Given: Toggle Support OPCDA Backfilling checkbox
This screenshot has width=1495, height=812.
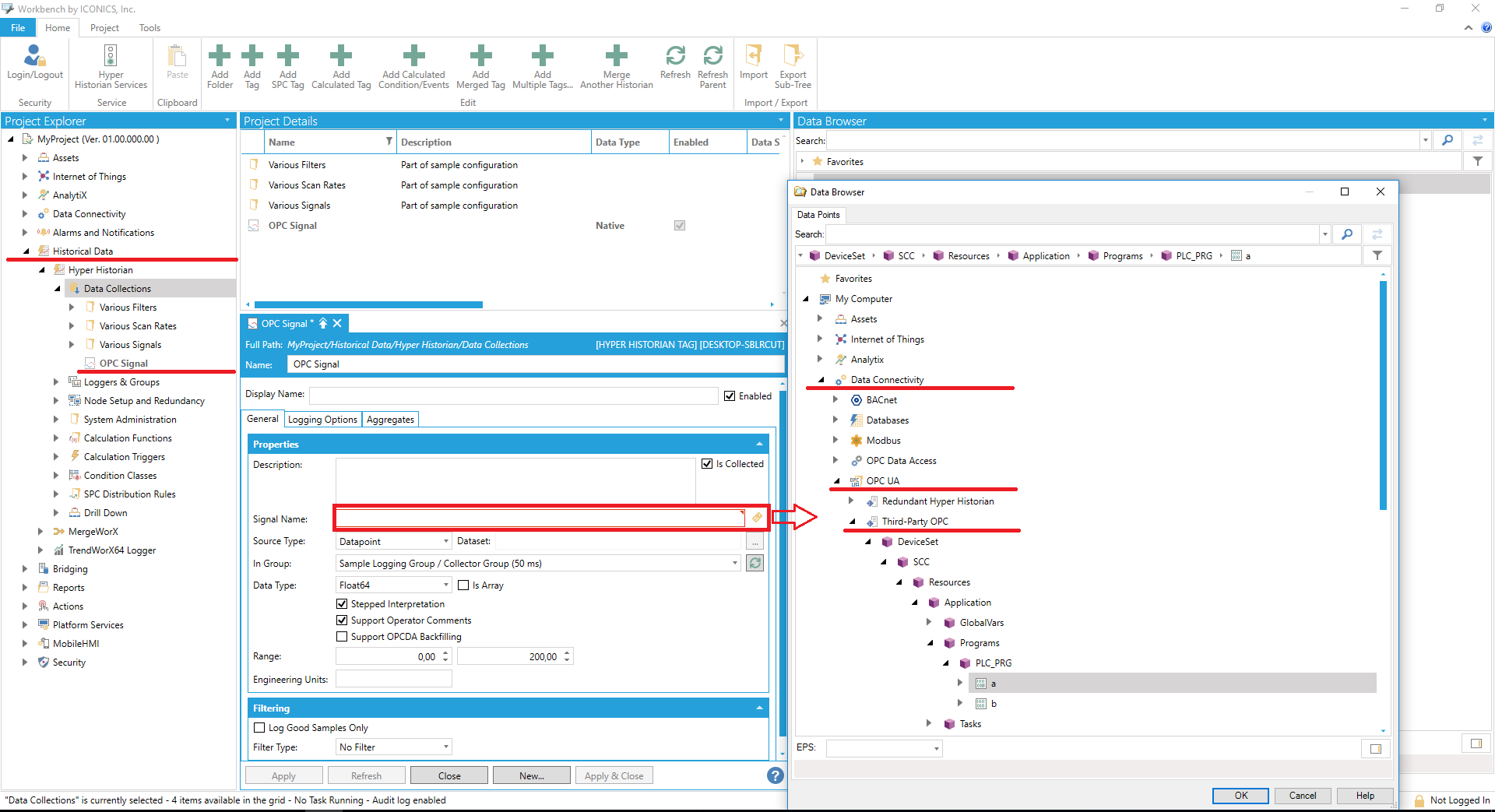Looking at the screenshot, I should [x=342, y=637].
